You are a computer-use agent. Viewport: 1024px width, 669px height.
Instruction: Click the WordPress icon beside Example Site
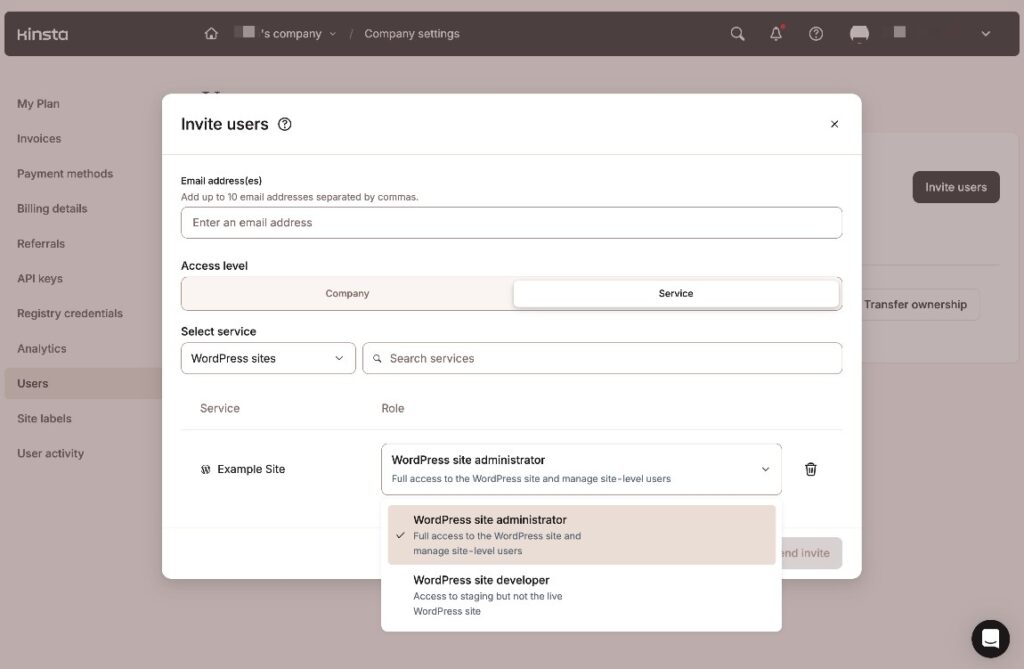pos(205,468)
